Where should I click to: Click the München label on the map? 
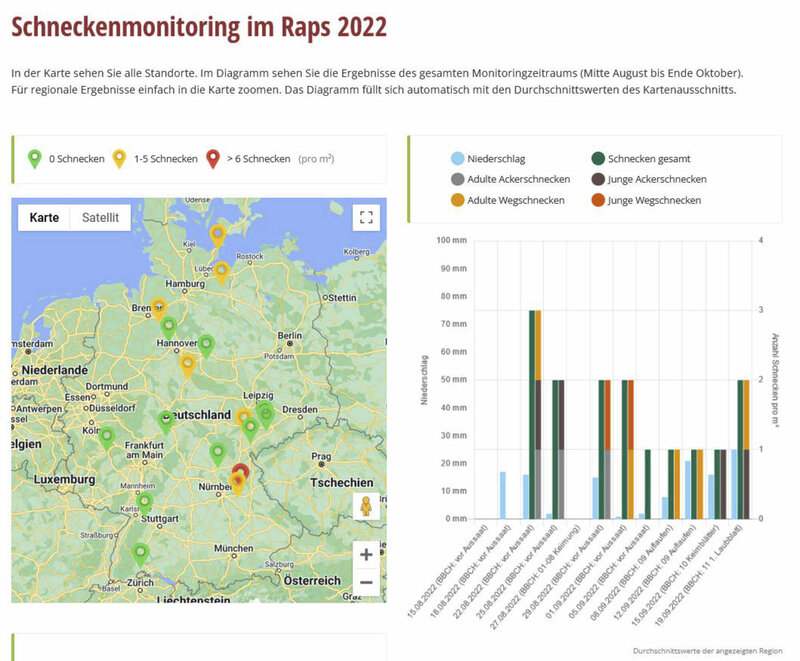234,548
